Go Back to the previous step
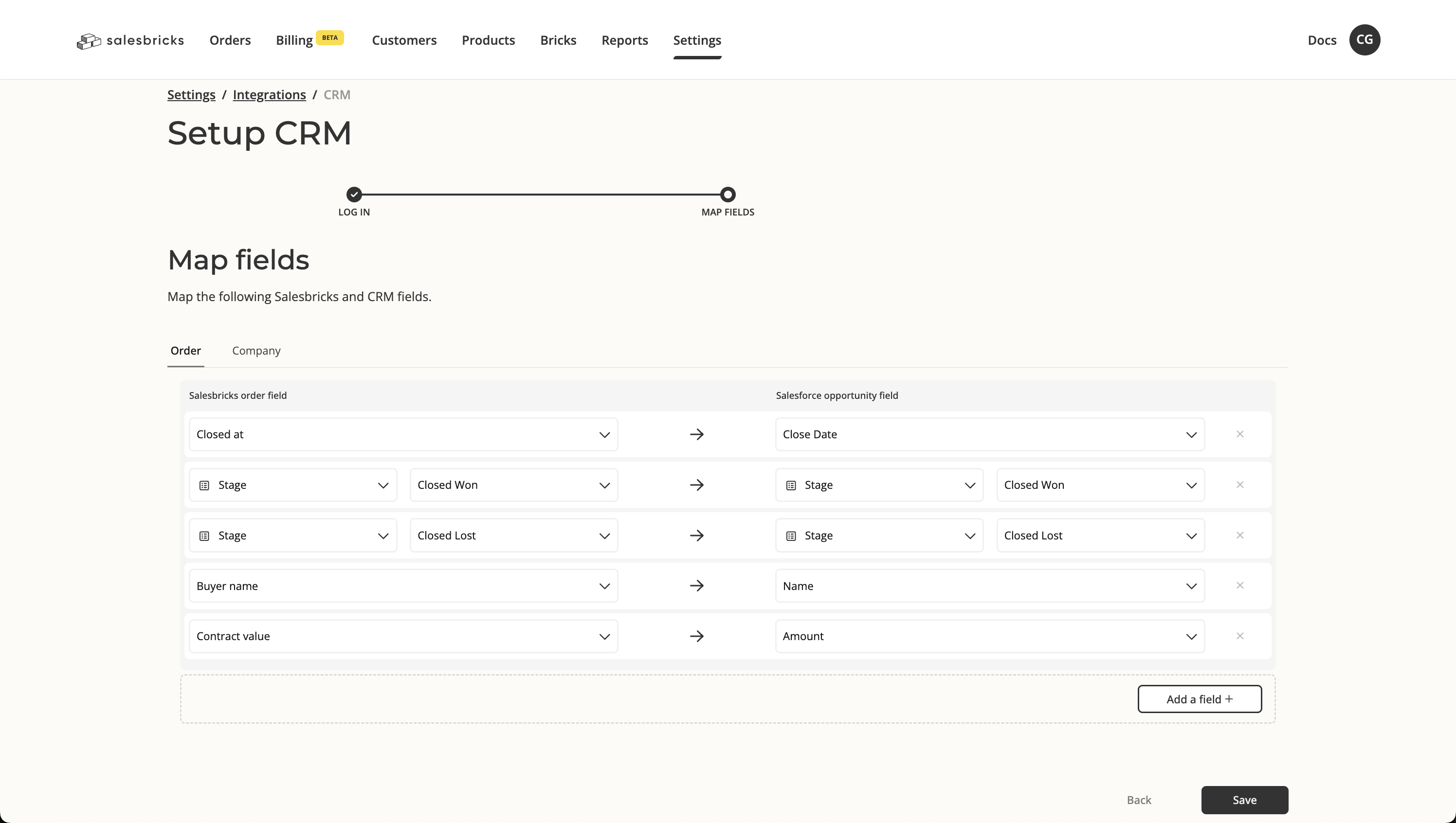The image size is (1456, 823). pos(1138,800)
